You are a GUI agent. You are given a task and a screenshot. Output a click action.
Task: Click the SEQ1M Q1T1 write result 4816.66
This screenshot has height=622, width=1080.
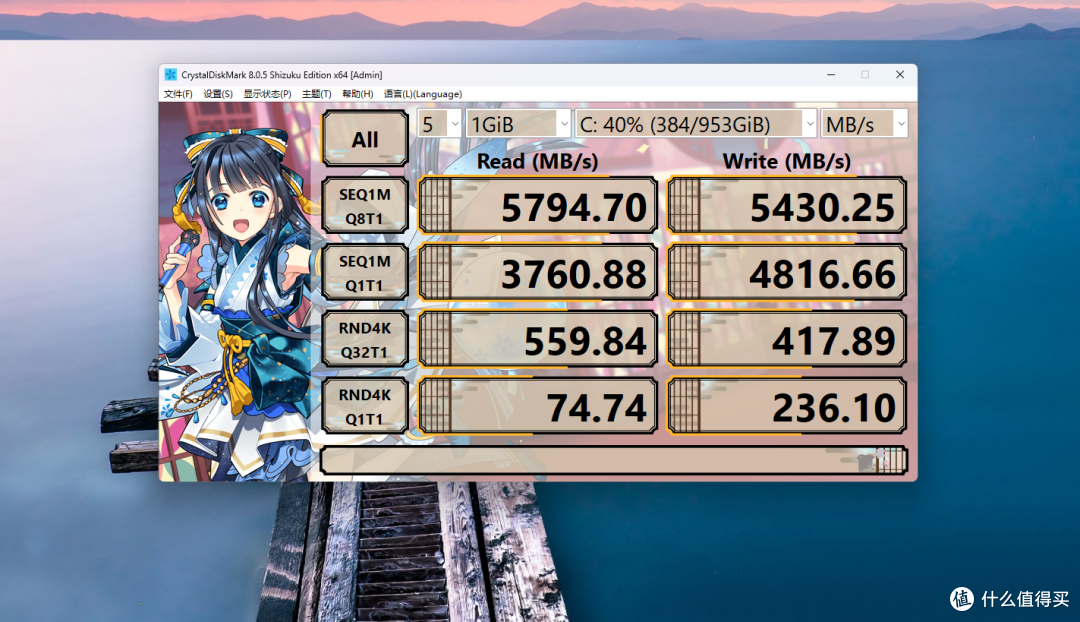tap(787, 273)
